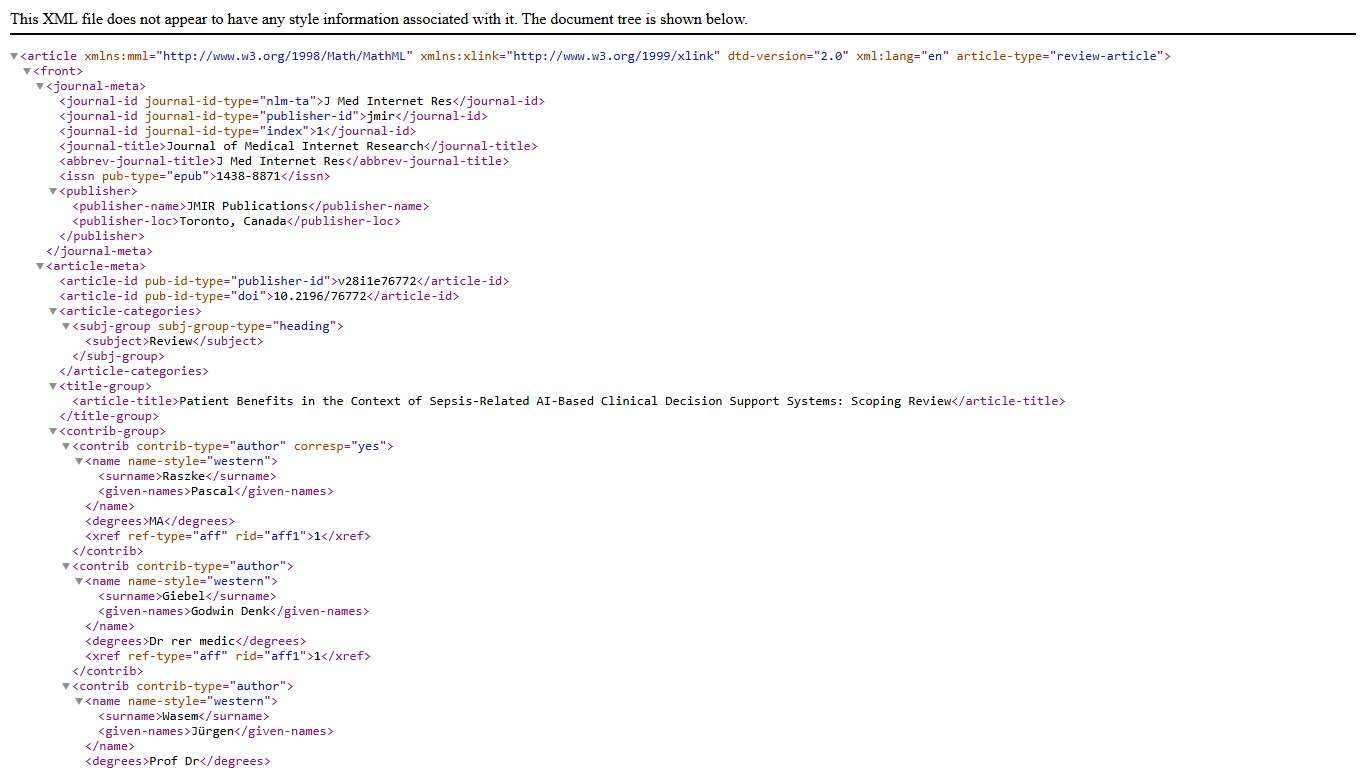The width and height of the screenshot is (1366, 768).
Task: Click the publisher location Toronto, Canada
Action: point(232,221)
